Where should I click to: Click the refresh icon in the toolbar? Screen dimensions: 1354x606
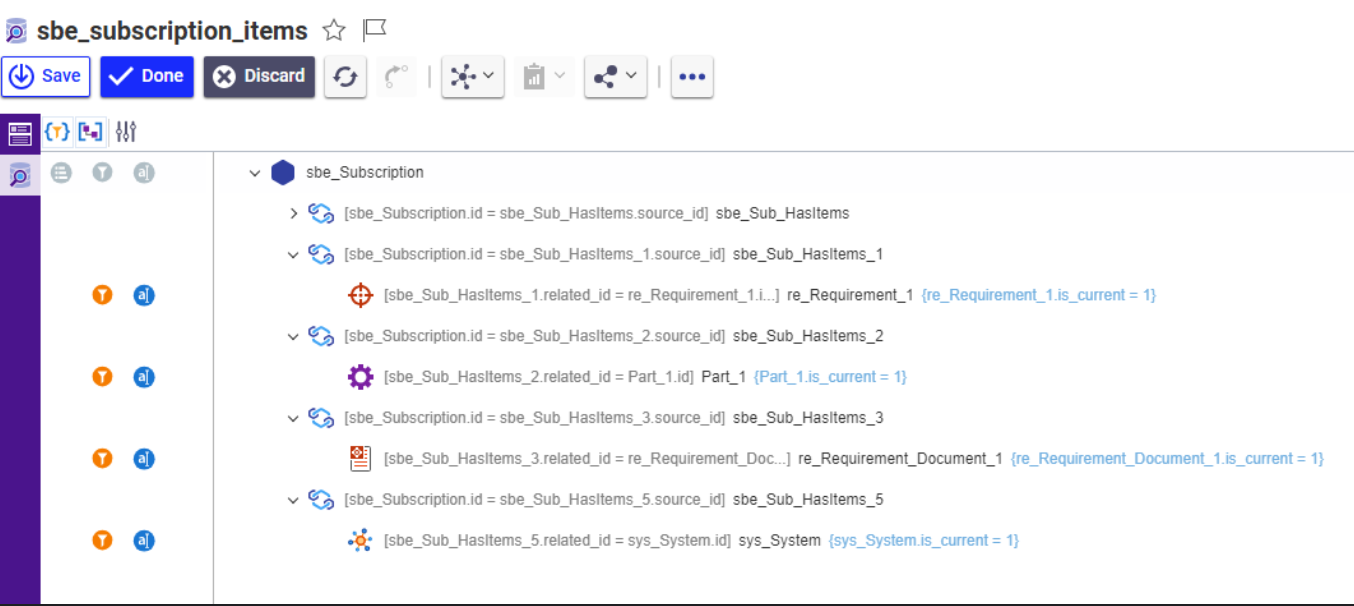click(345, 77)
